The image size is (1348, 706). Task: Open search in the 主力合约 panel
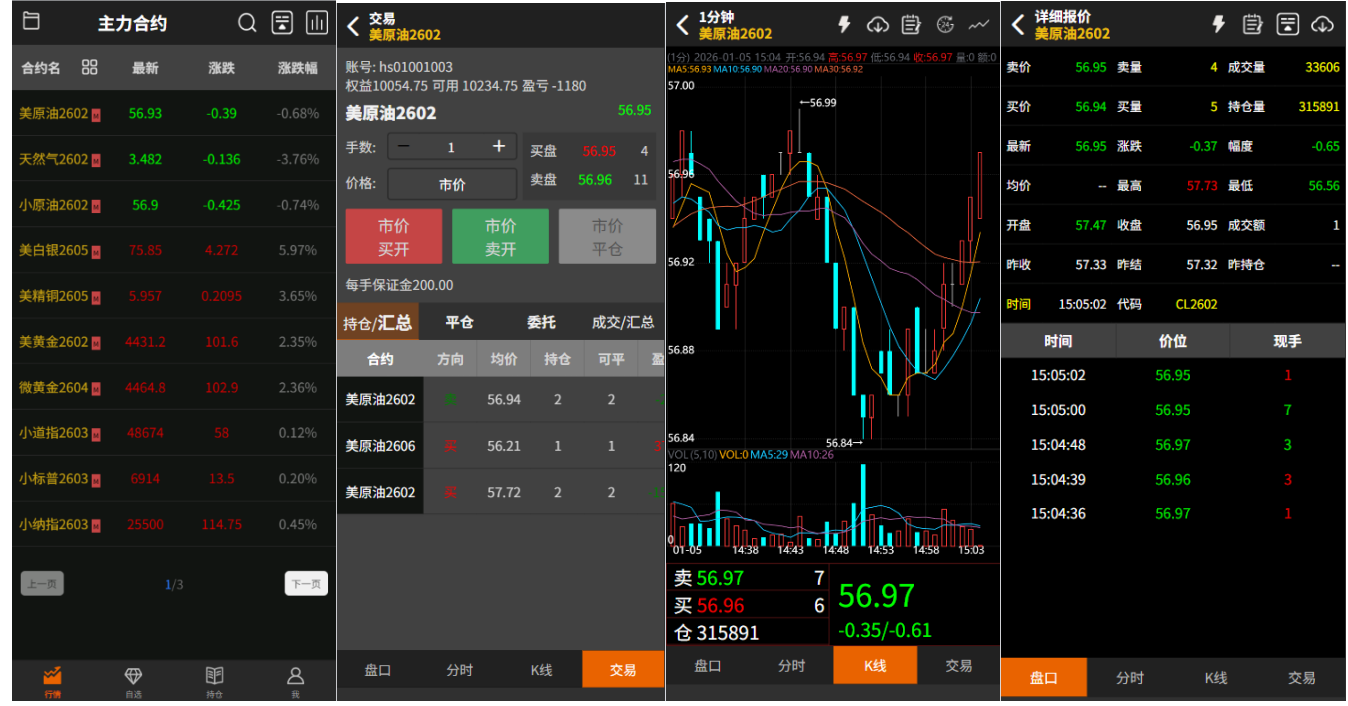(x=246, y=22)
